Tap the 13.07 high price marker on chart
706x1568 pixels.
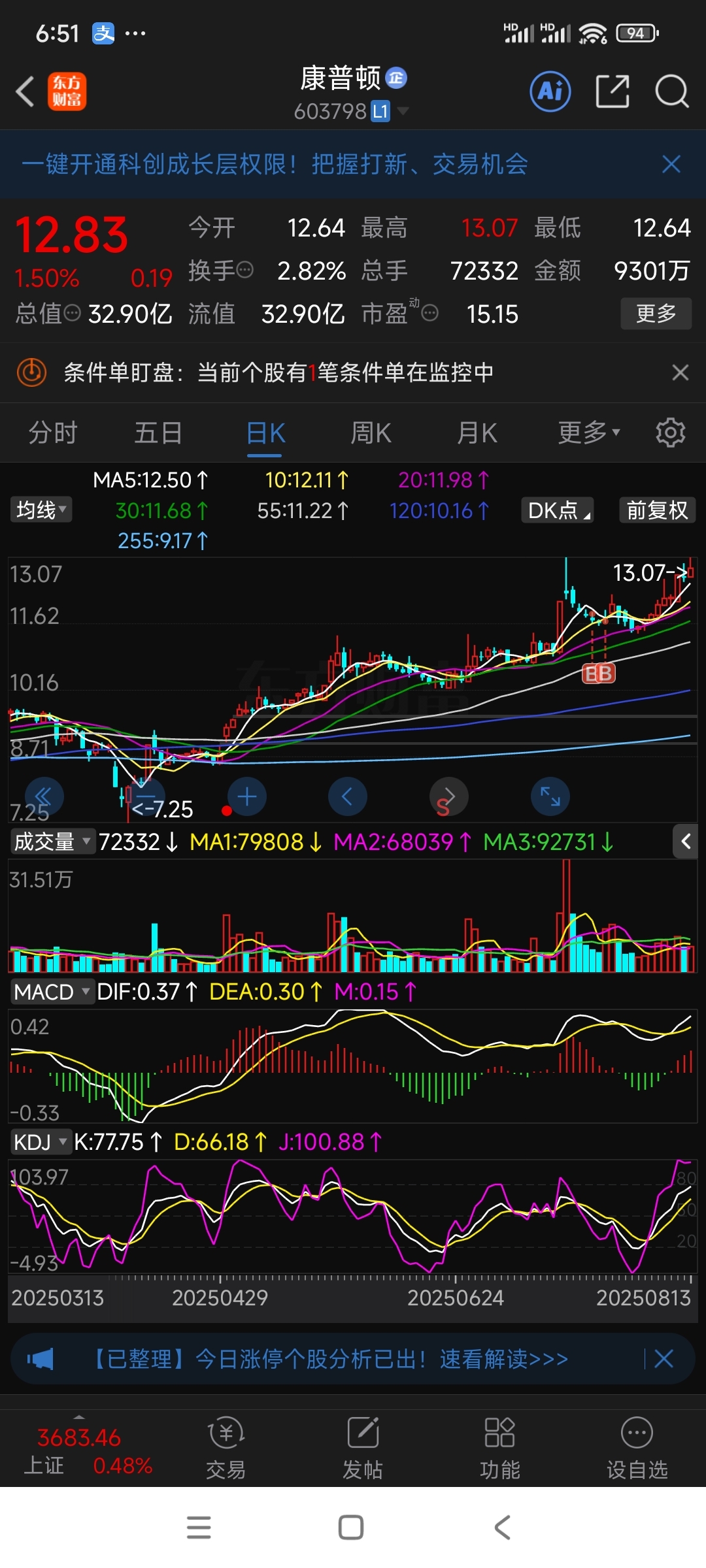(650, 573)
